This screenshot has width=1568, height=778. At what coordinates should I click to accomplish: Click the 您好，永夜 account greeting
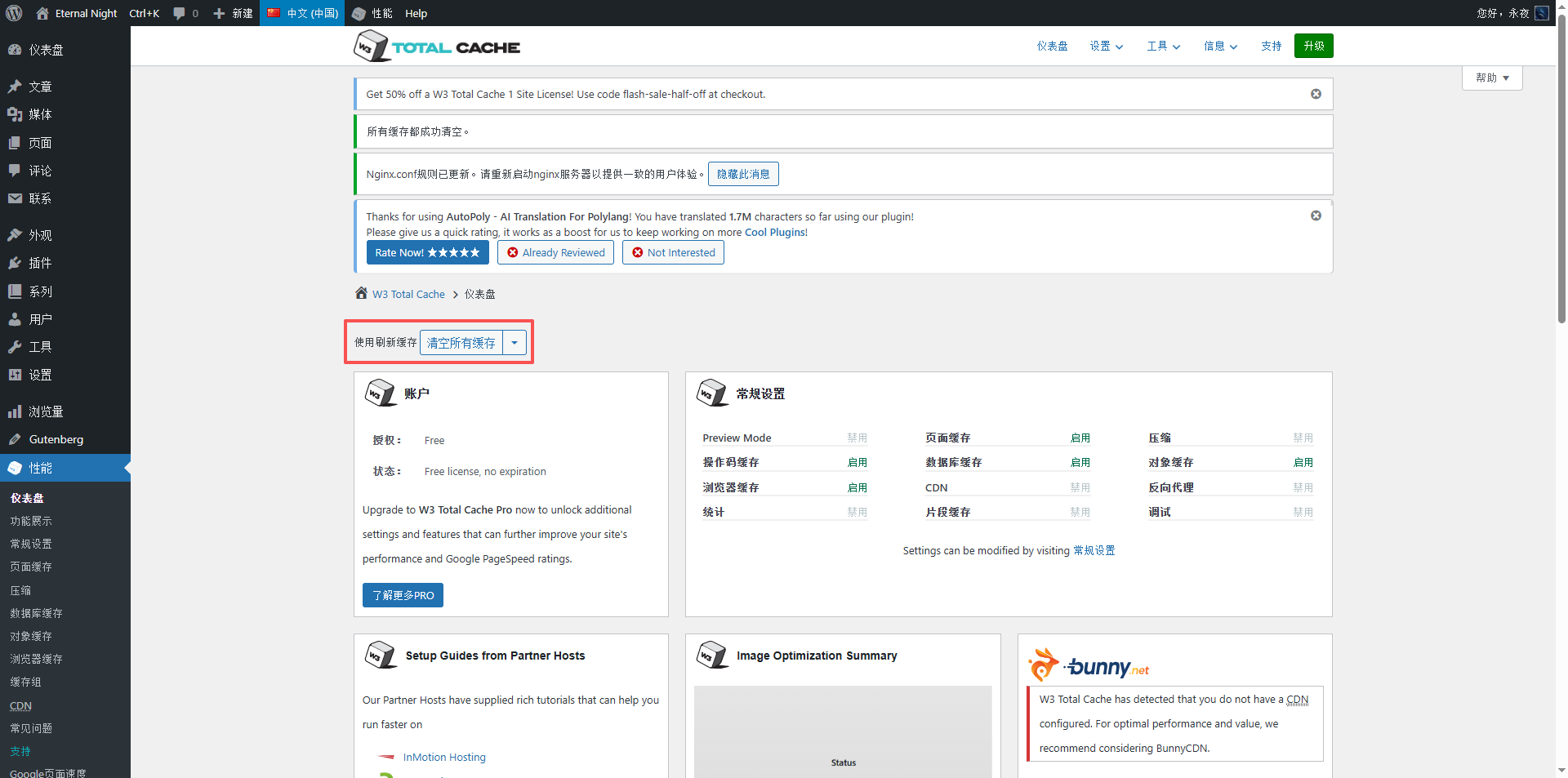(1503, 13)
